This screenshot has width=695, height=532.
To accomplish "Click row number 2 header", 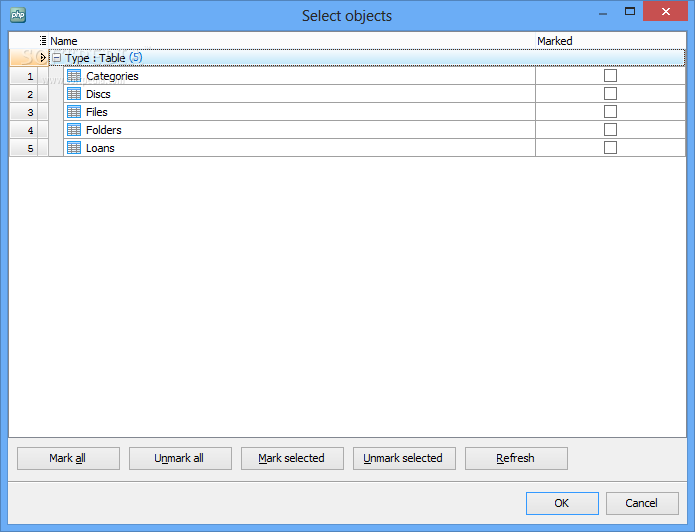I will (23, 94).
